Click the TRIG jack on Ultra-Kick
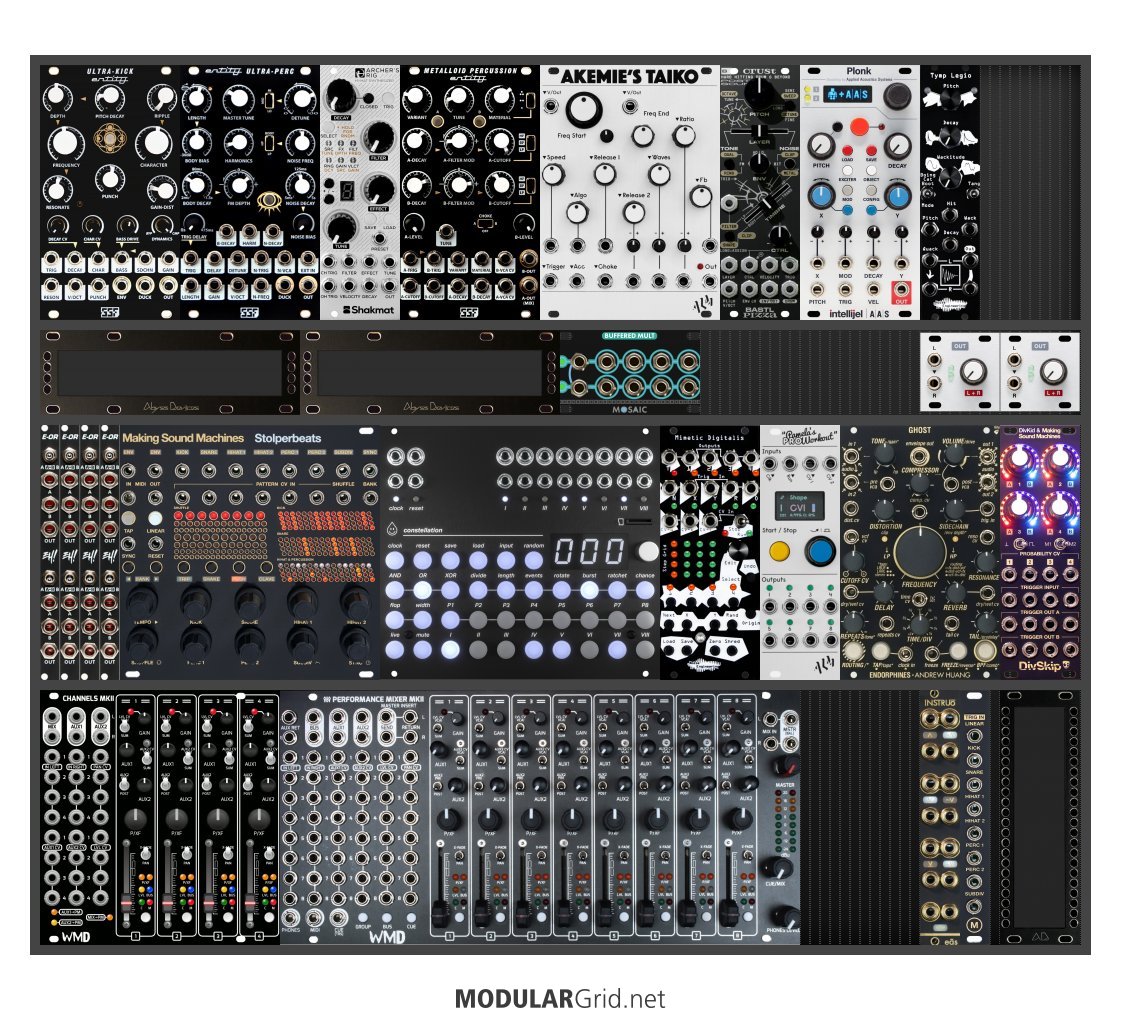This screenshot has height=1020, width=1121. (x=51, y=259)
